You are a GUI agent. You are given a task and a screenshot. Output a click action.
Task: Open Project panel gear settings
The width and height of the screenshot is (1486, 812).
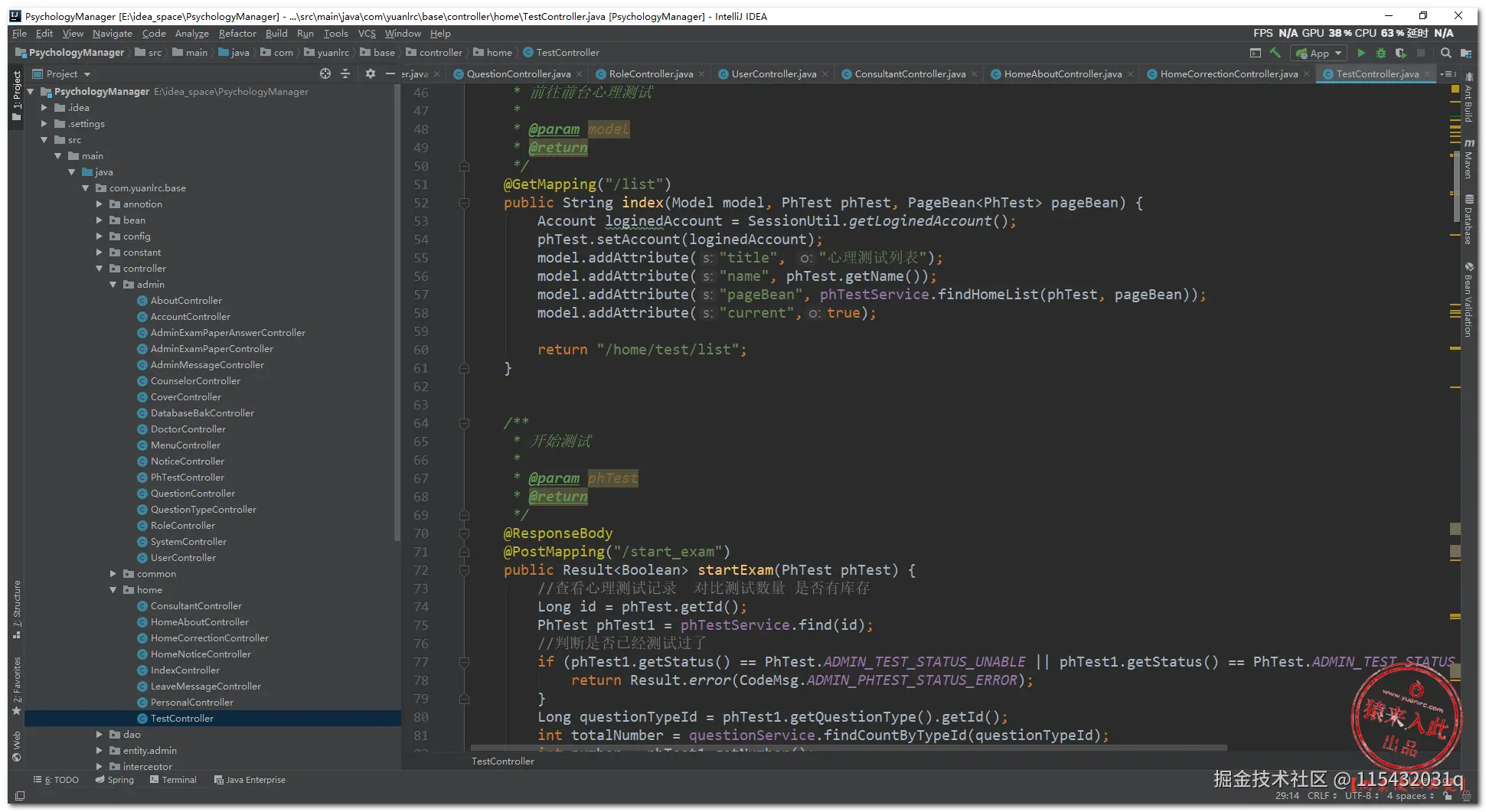click(x=371, y=73)
